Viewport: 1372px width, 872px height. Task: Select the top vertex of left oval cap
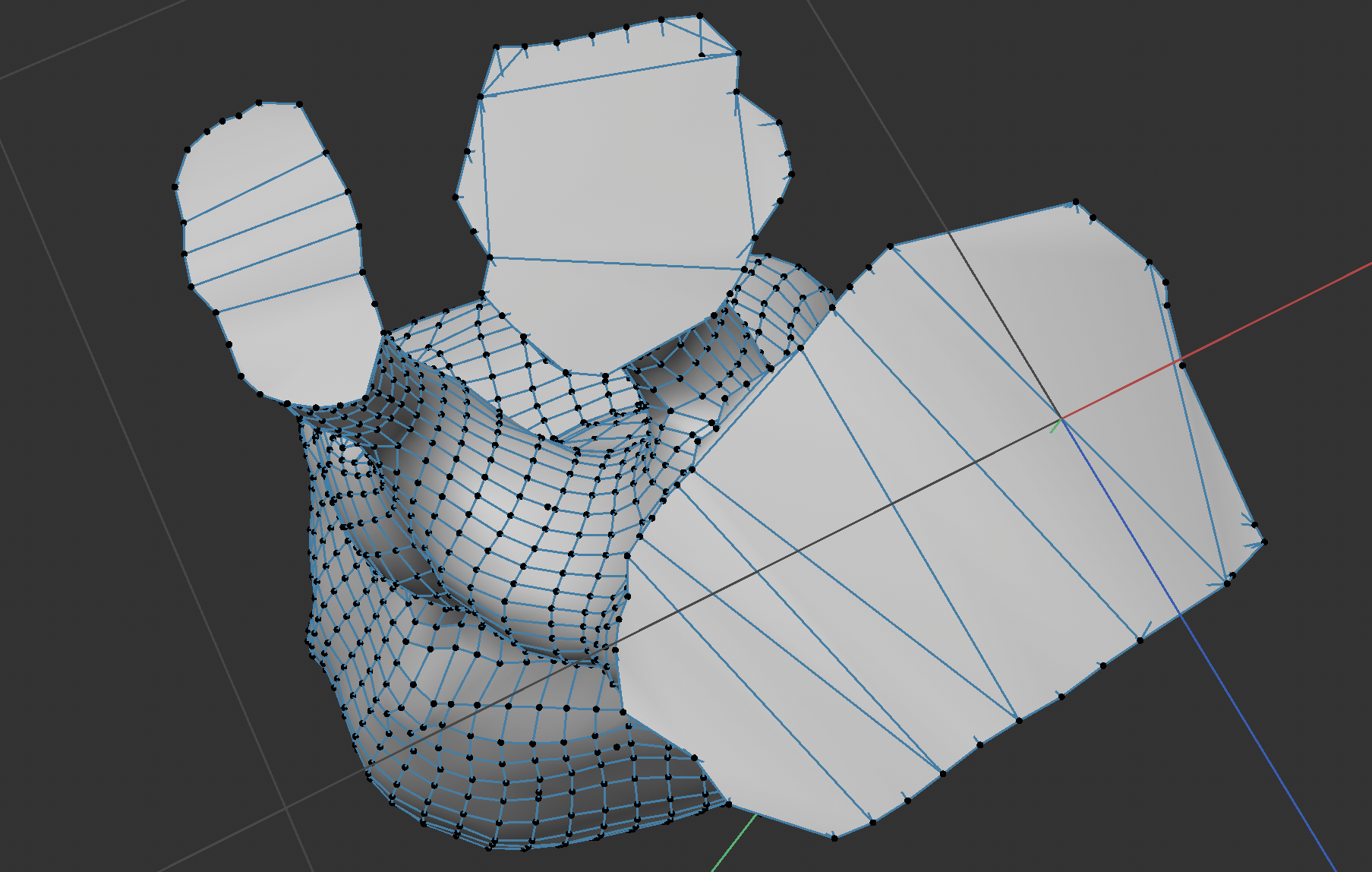[259, 103]
